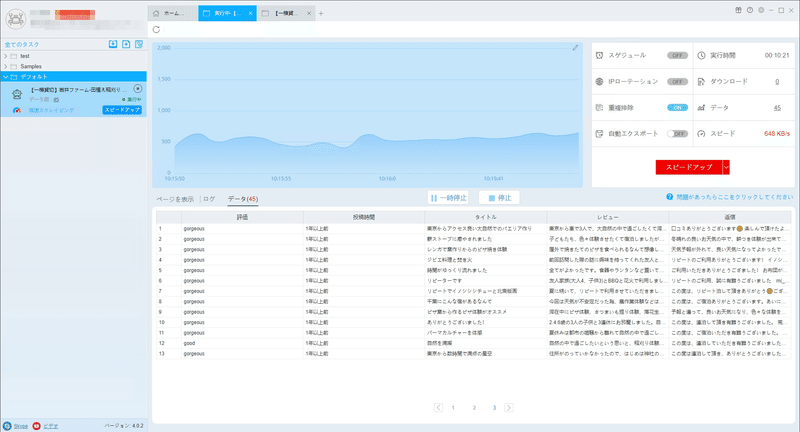Open the YouTube video icon in footer
800x432 pixels.
click(x=36, y=426)
